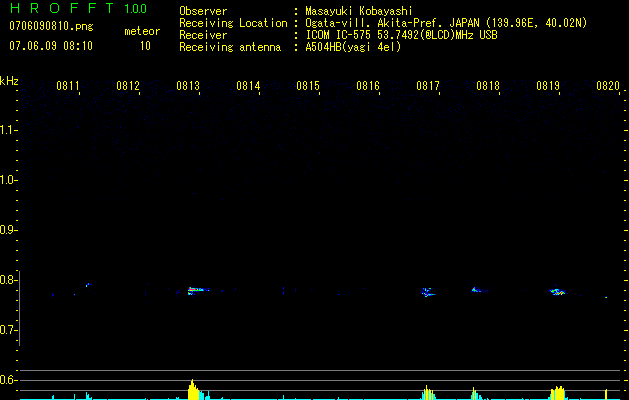Click the 0.9 kHz frequency label
Viewport: 629px width, 400px height.
tap(8, 230)
